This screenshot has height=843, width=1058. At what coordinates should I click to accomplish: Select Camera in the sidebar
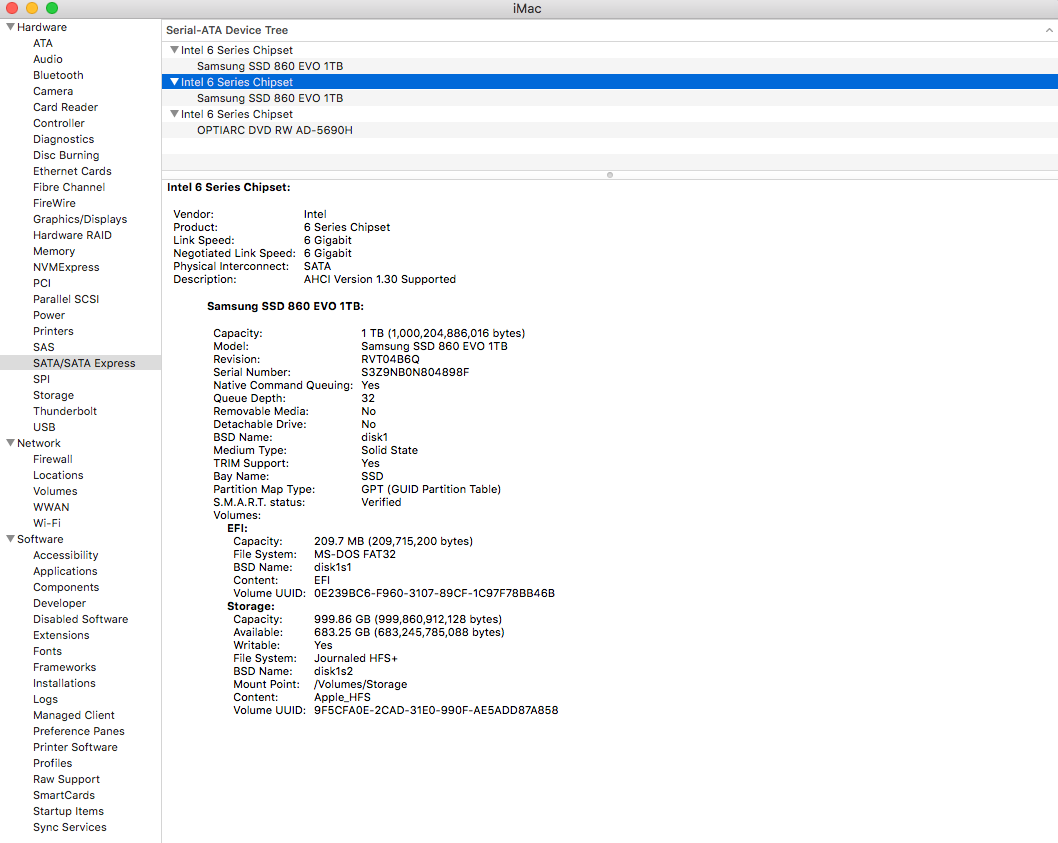(53, 91)
